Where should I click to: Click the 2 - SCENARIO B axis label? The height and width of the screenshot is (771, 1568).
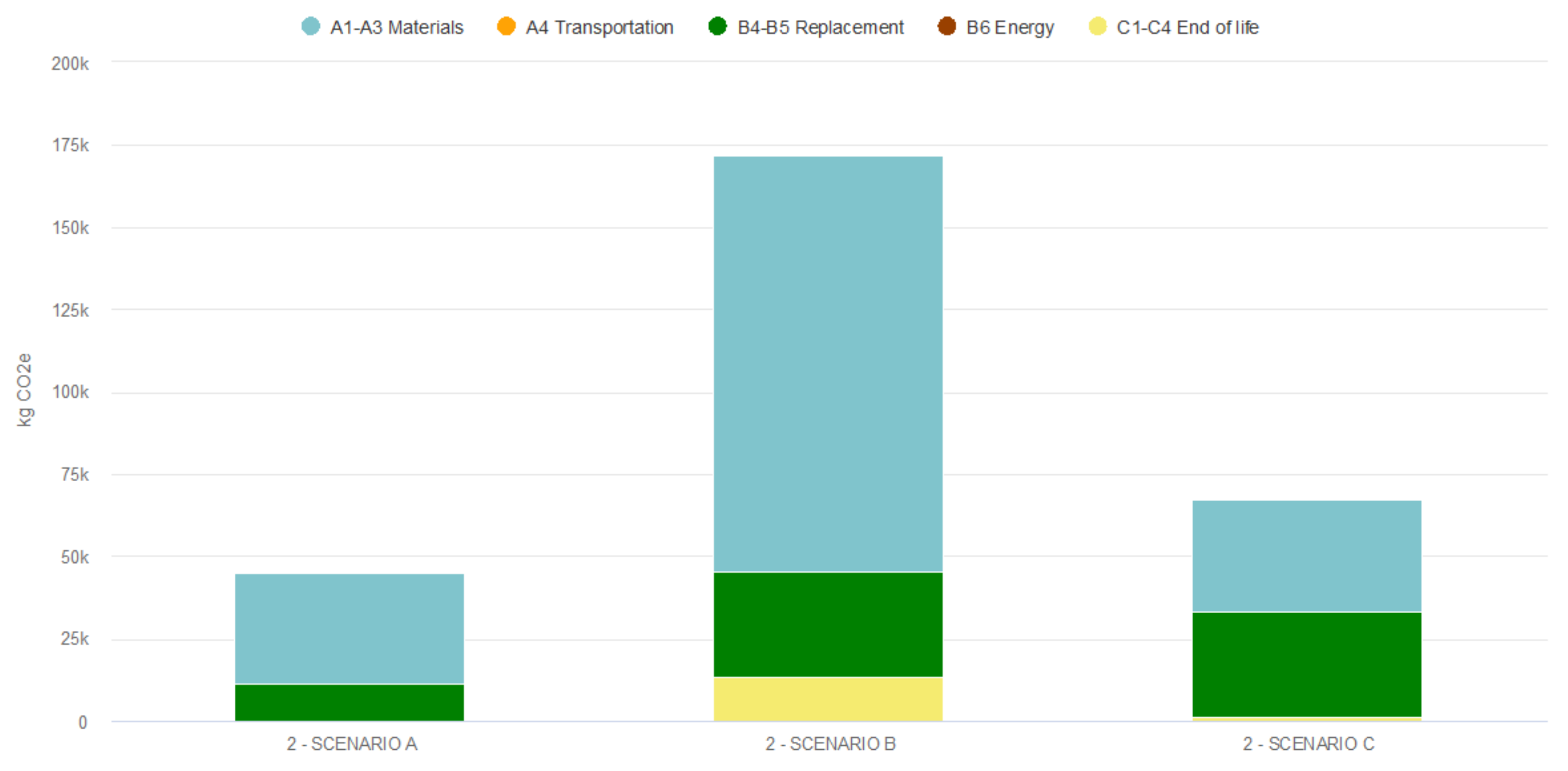830,744
